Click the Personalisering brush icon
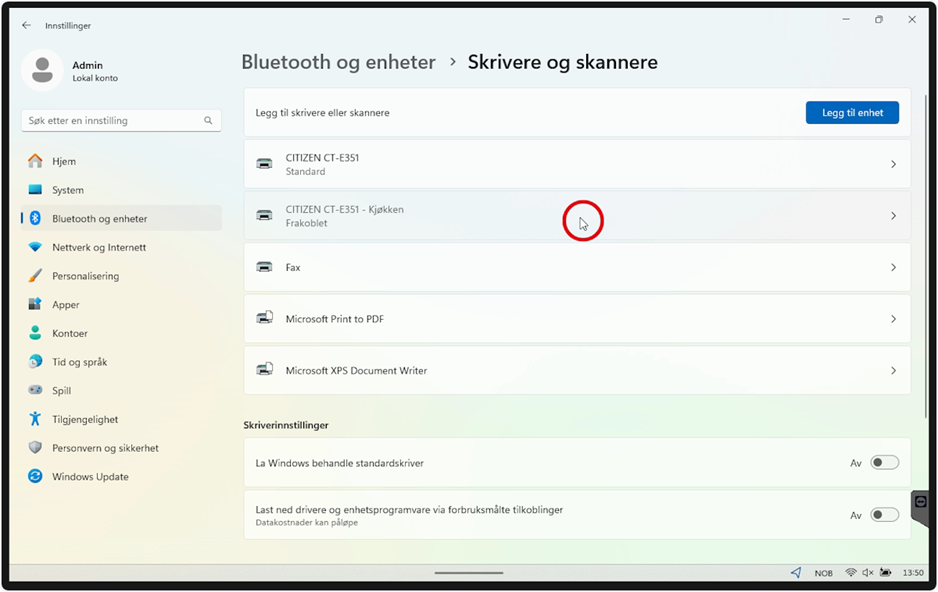This screenshot has width=938, height=592. (x=35, y=276)
